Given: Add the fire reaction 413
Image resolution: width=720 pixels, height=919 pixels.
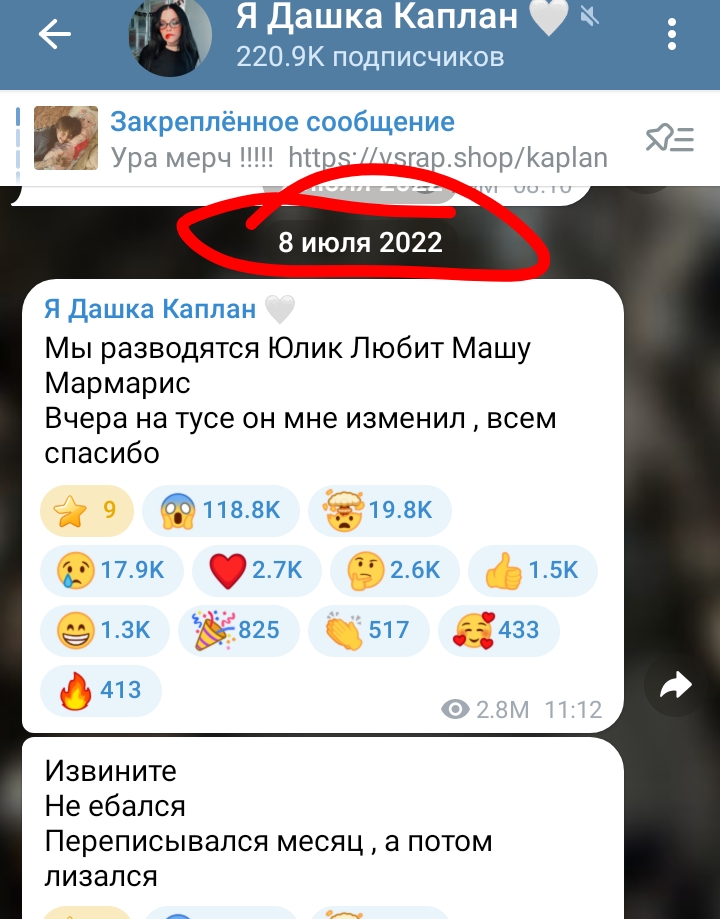Looking at the screenshot, I should (x=100, y=690).
